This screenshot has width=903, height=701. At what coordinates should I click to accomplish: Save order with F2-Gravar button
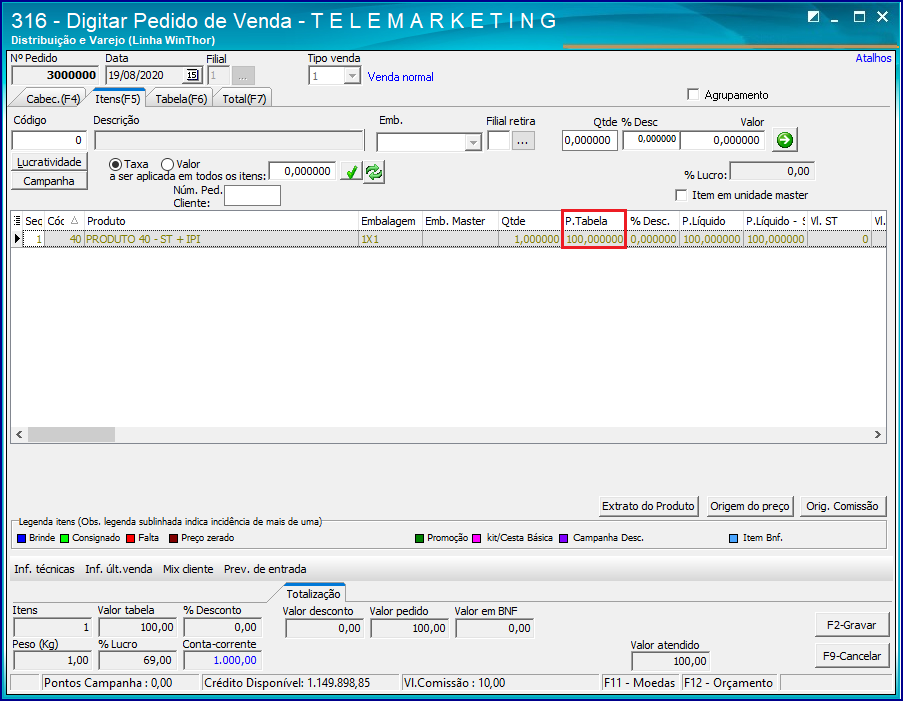[x=851, y=625]
